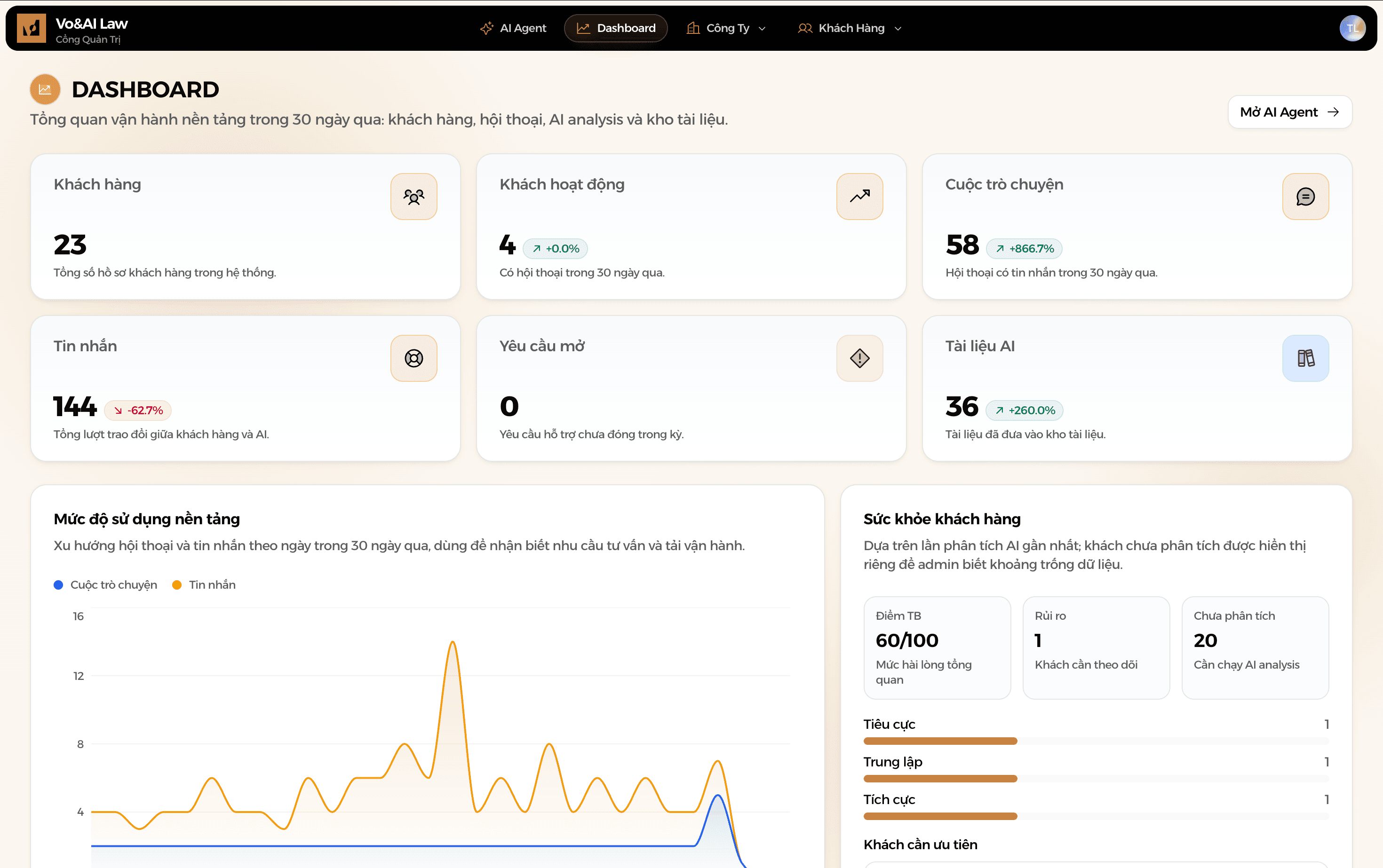Expand the Khách Hàng dropdown chevron

click(898, 29)
